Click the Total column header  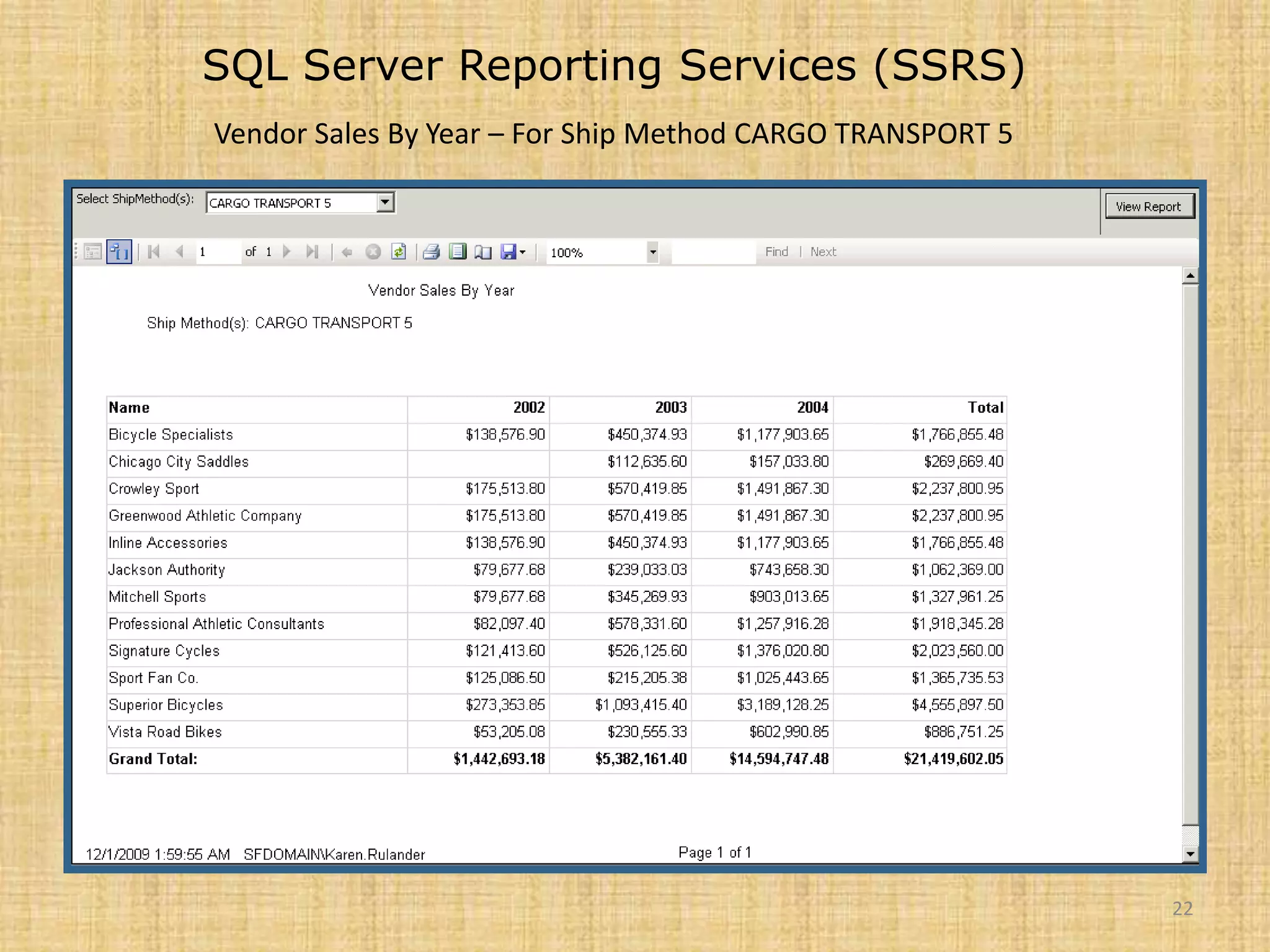[985, 408]
